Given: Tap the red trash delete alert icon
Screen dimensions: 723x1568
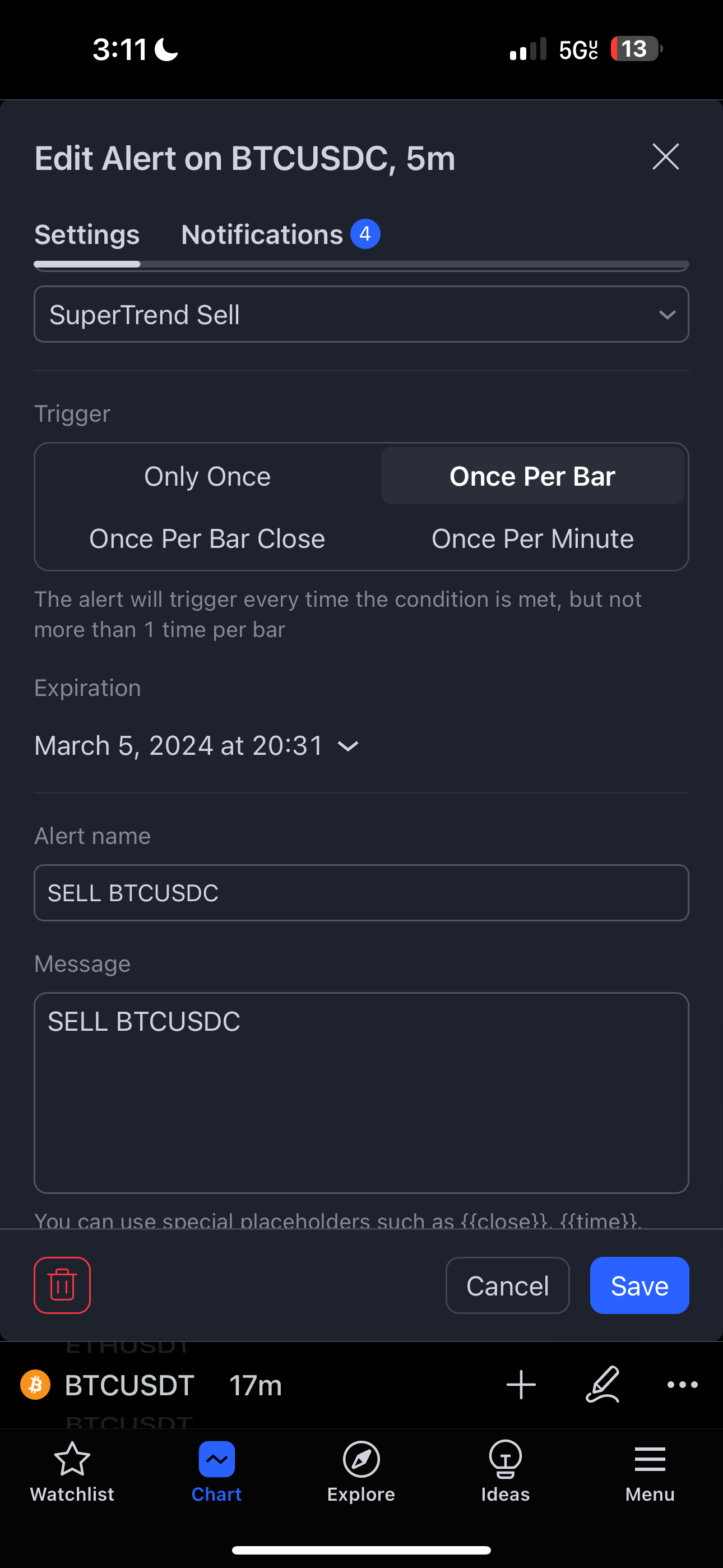Looking at the screenshot, I should (x=62, y=1285).
